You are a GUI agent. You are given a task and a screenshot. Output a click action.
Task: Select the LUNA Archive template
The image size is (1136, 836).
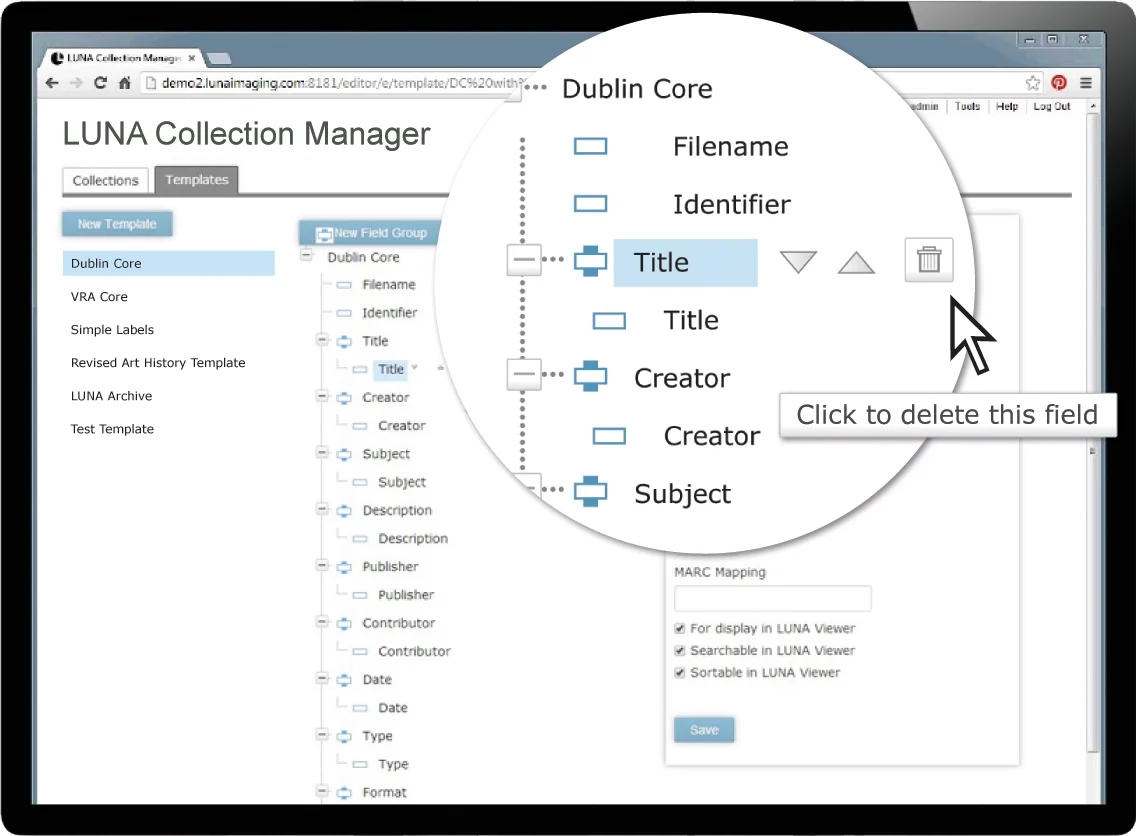point(112,396)
